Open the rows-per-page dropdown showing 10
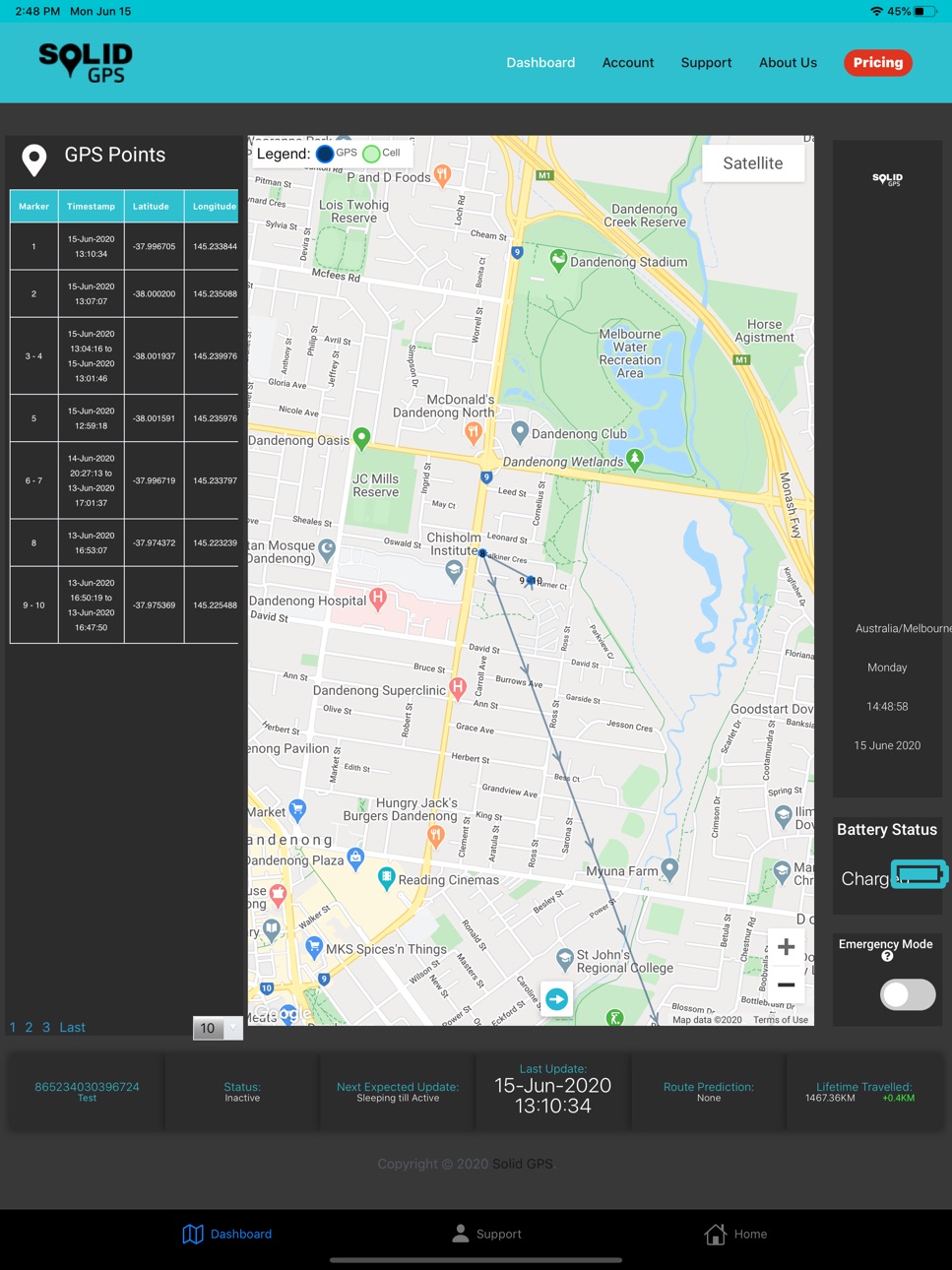Viewport: 952px width, 1270px height. coord(218,1028)
